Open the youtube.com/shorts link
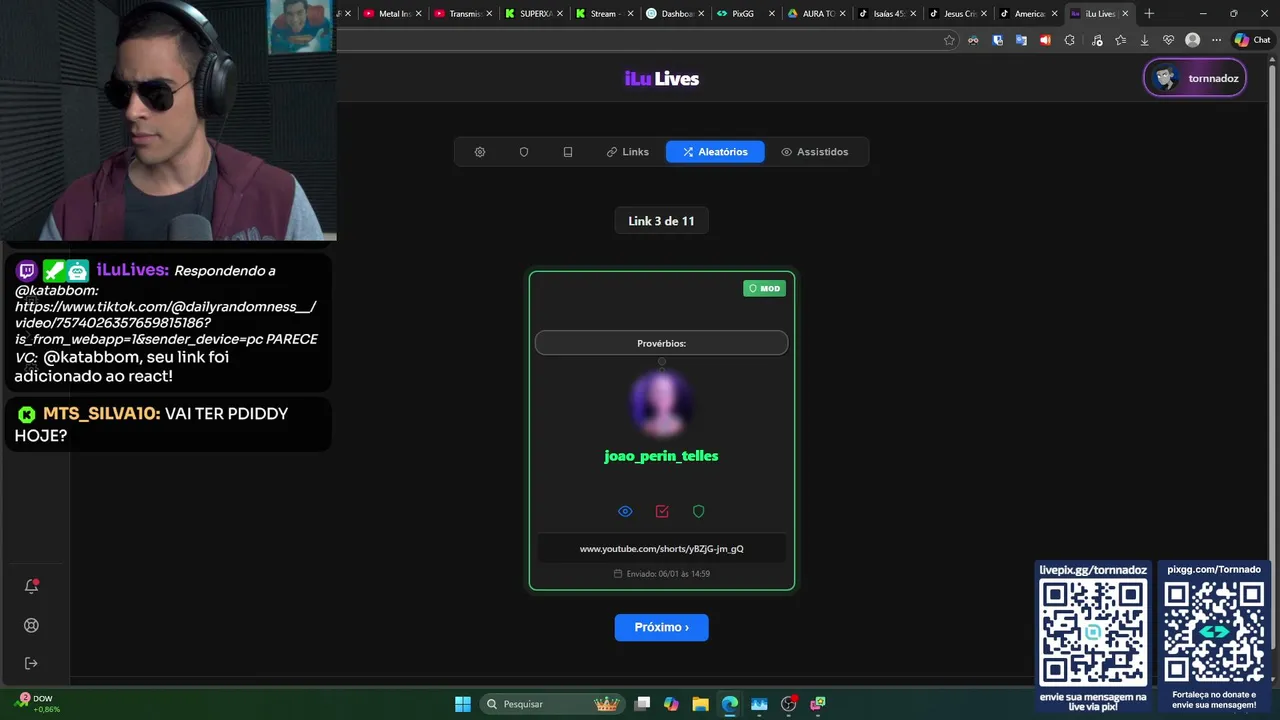 tap(662, 549)
